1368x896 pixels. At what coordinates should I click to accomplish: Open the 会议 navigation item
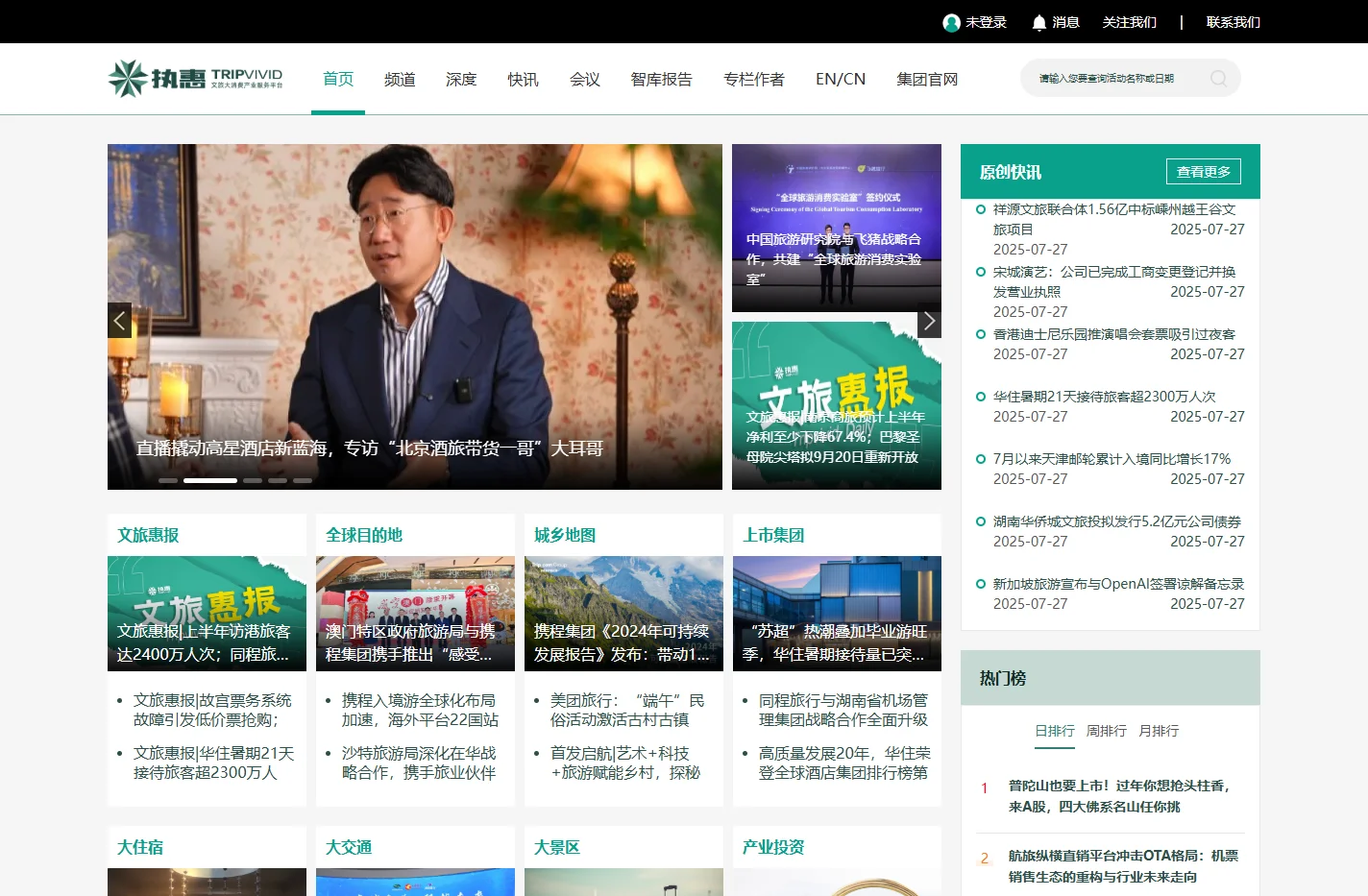pos(585,79)
